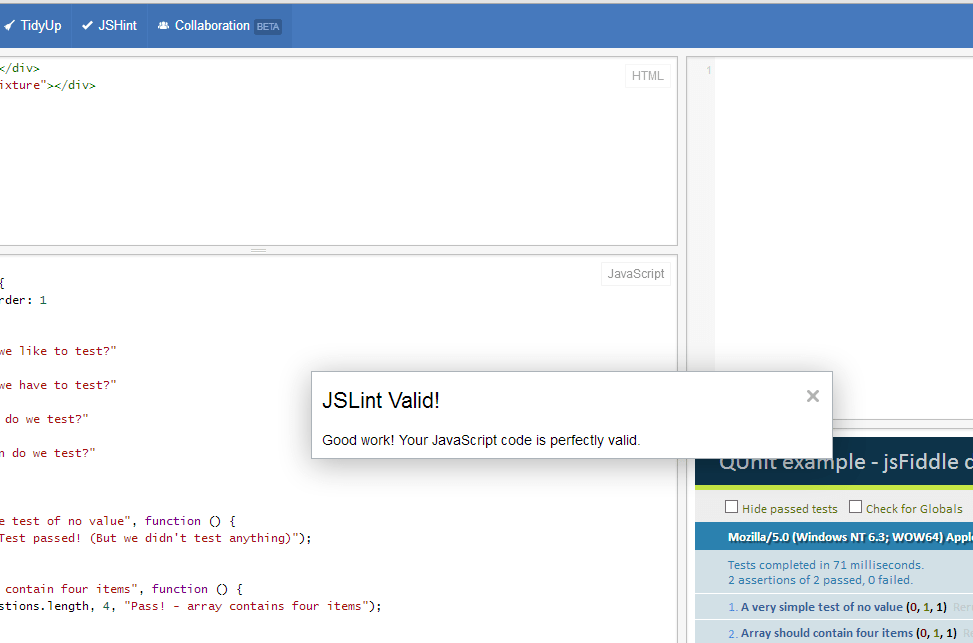This screenshot has width=973, height=643.
Task: Click the Collaboration people icon
Action: 163,25
